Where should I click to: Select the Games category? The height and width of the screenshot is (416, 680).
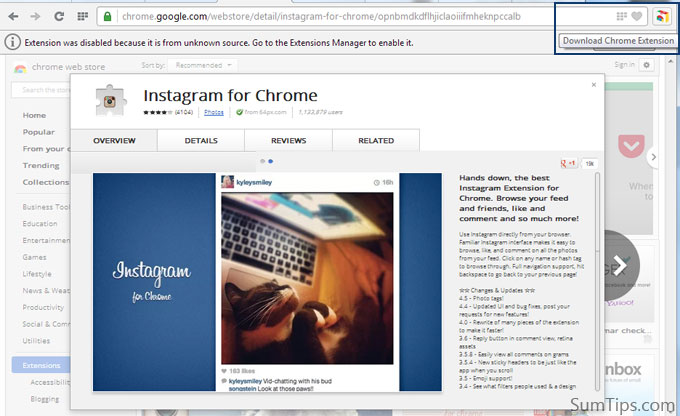34,257
